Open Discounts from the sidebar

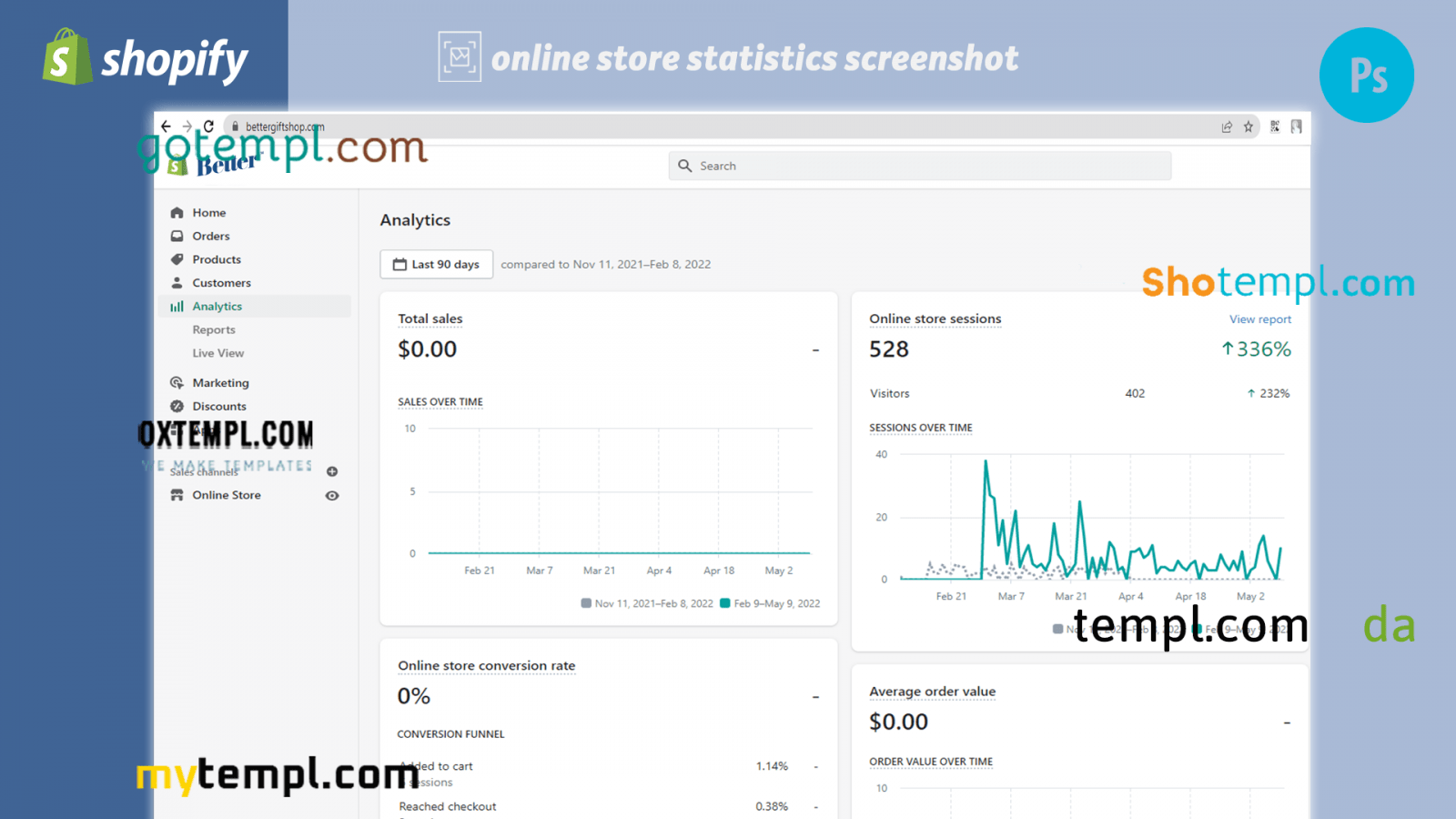[x=218, y=407]
